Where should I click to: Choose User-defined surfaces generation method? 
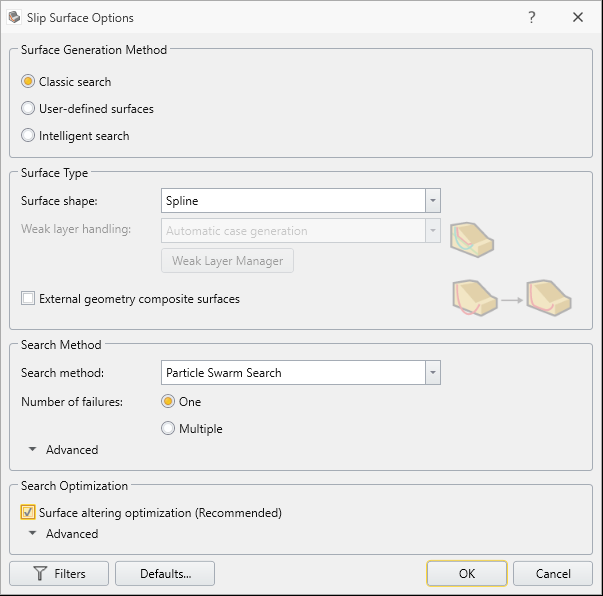(x=28, y=108)
